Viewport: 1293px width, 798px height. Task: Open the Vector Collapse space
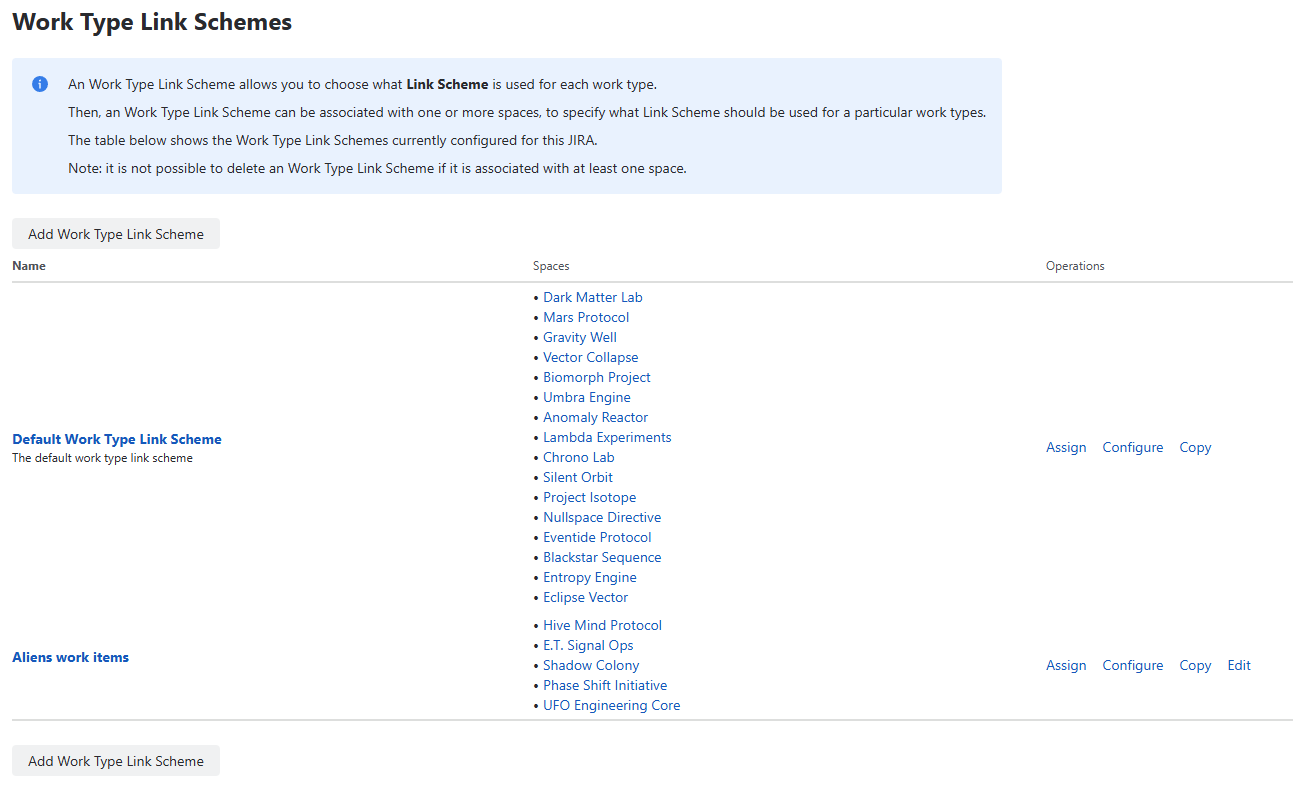coord(590,357)
